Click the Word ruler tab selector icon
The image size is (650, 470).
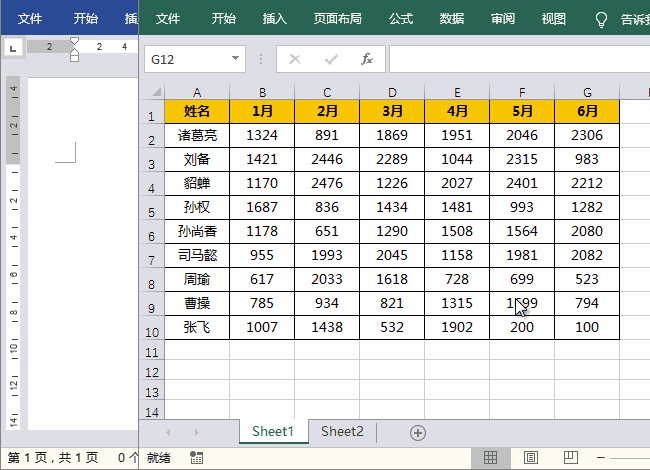click(x=12, y=47)
